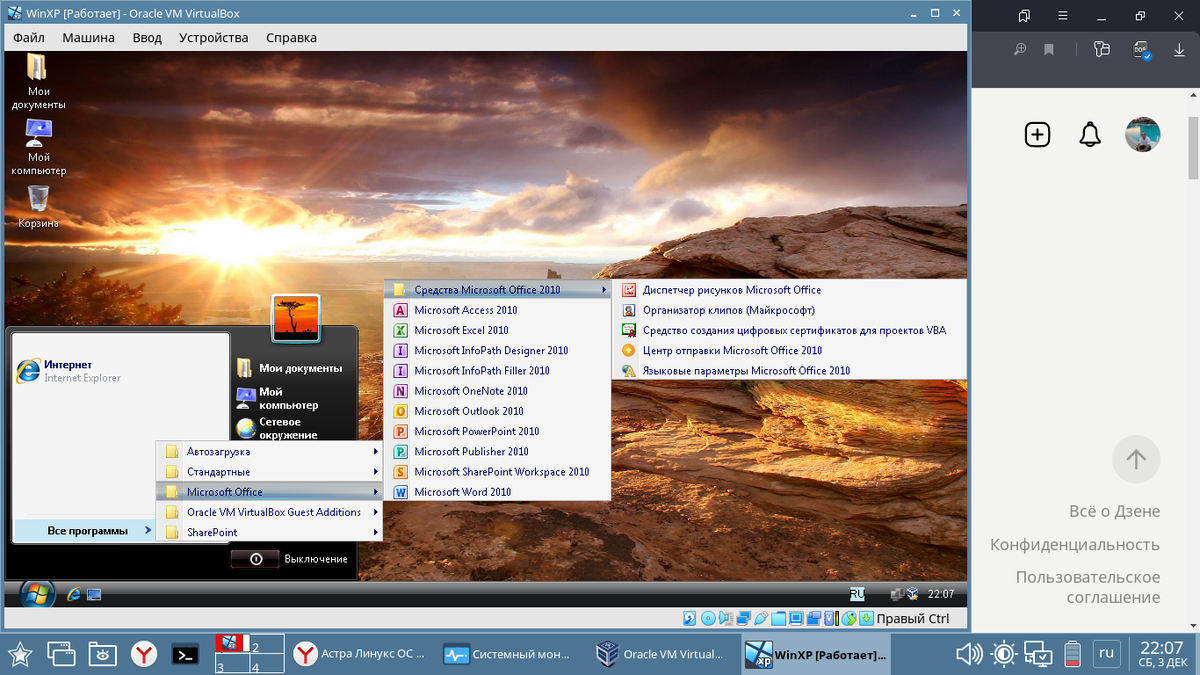Open Все программы list
Image resolution: width=1200 pixels, height=675 pixels.
pos(87,530)
